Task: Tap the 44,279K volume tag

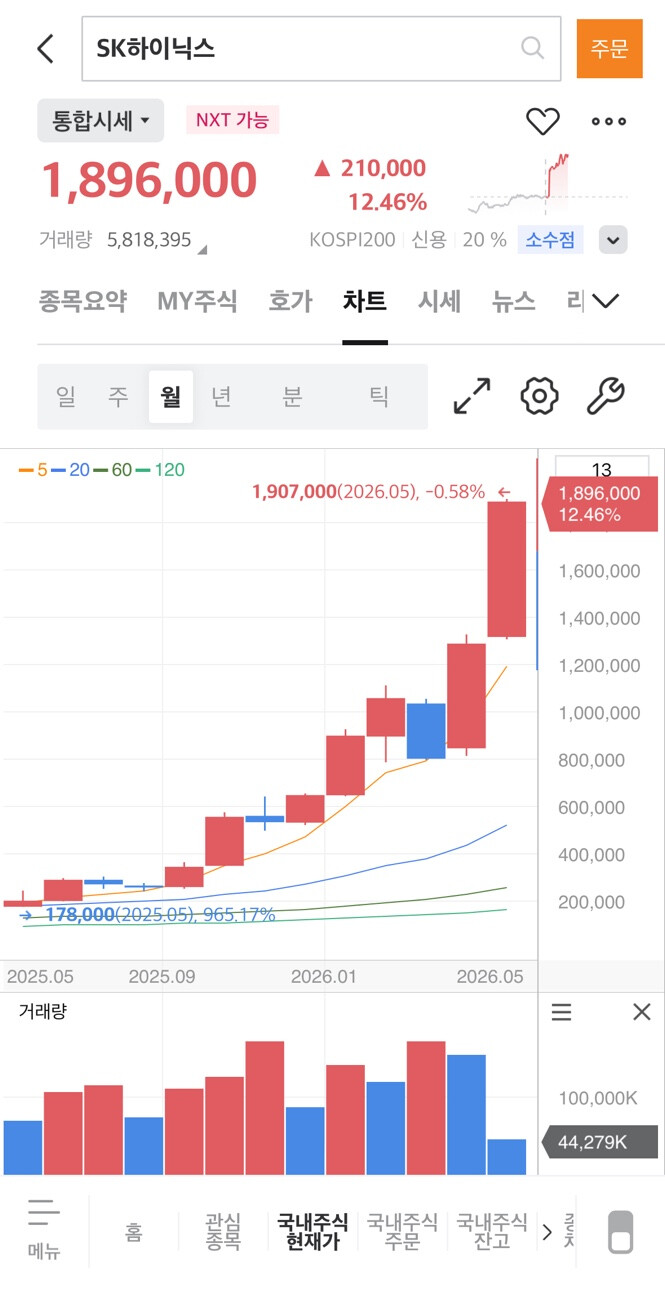Action: click(x=599, y=1142)
